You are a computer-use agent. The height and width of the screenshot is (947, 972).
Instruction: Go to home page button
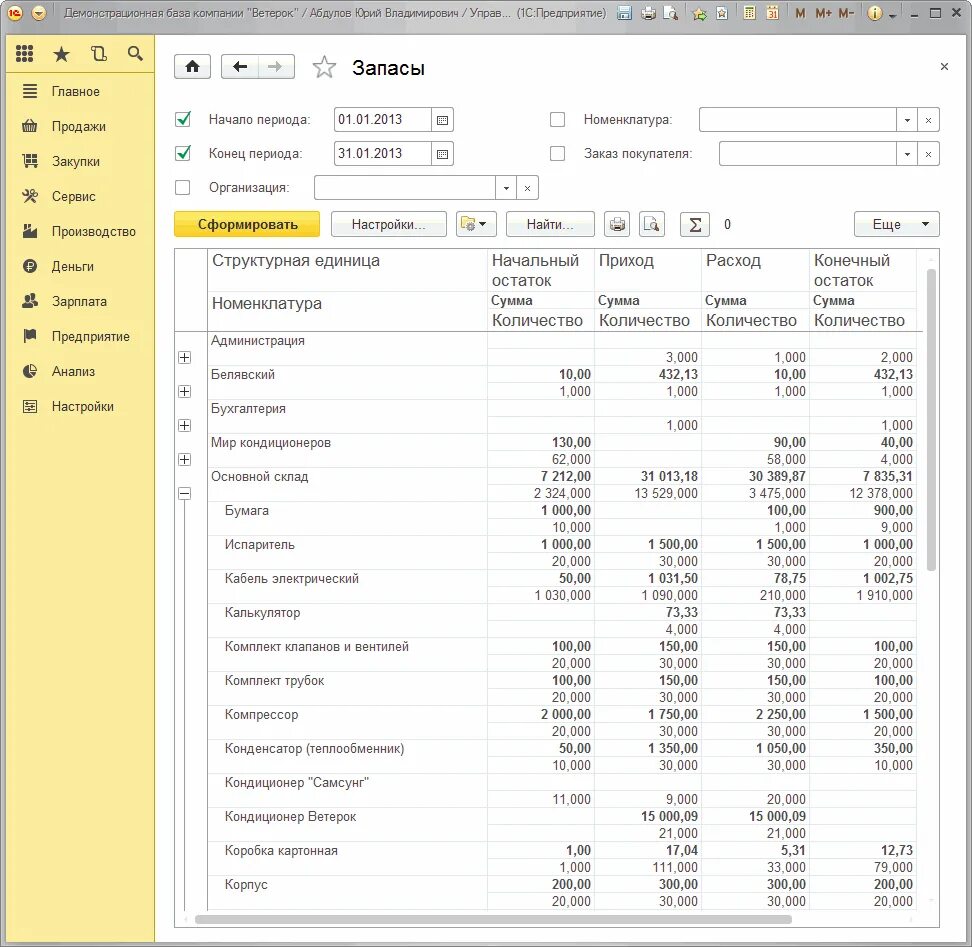[x=192, y=67]
